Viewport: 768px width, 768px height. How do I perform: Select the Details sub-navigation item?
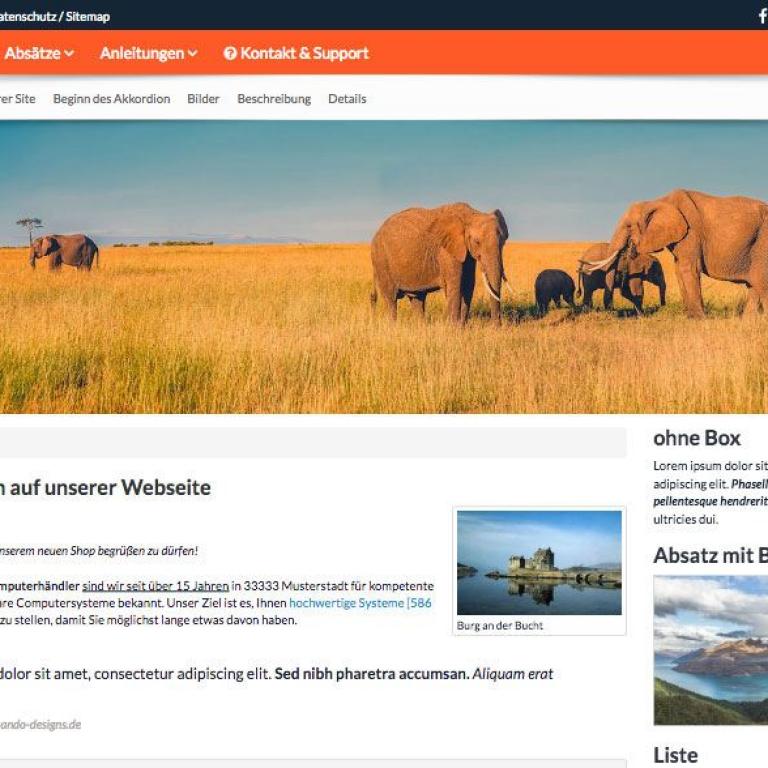point(347,98)
